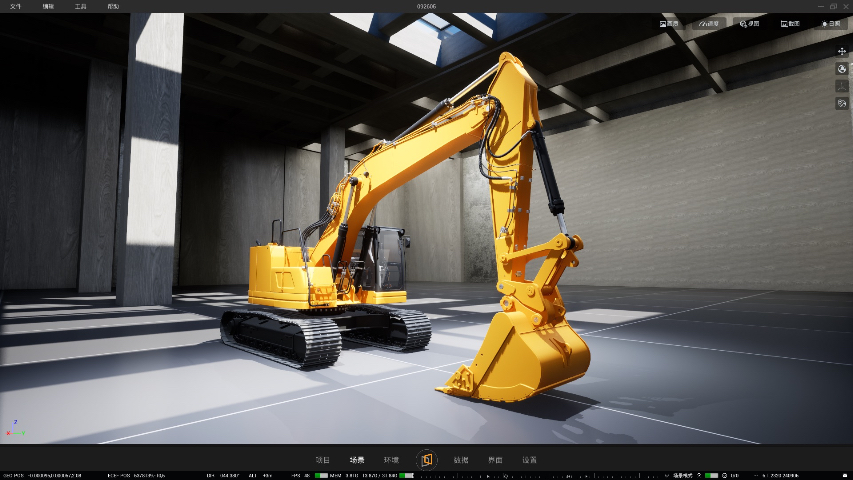
Task: Click the three-axis coordinate icon on the right
Action: 842,86
